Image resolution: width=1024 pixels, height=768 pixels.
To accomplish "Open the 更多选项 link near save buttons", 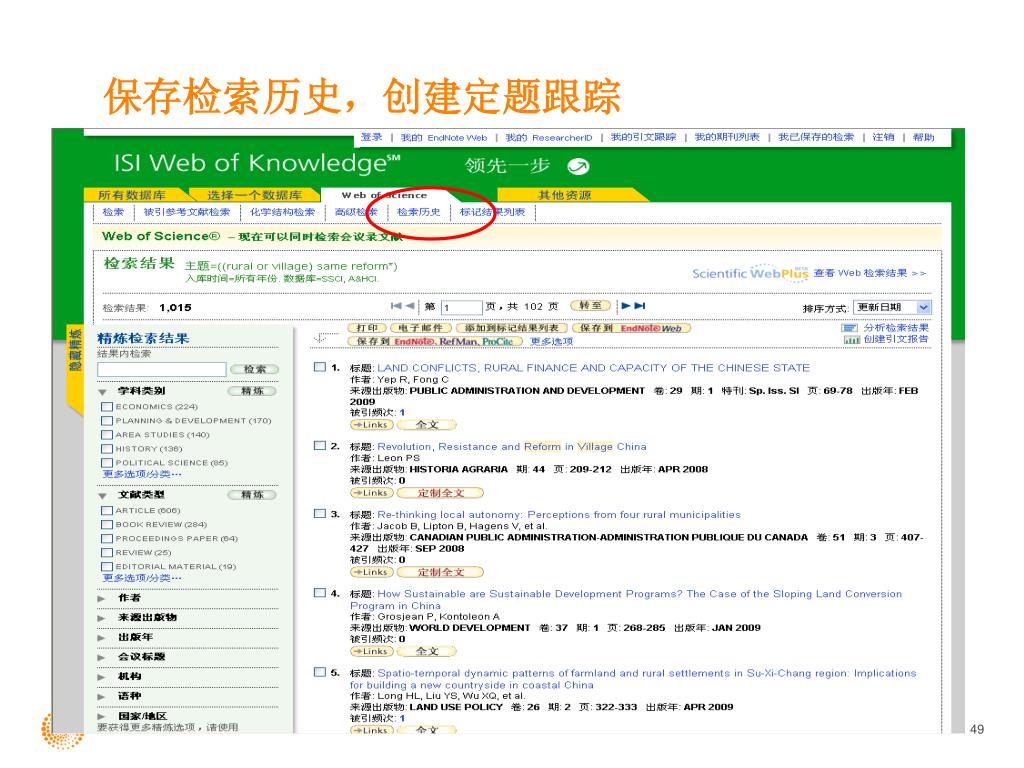I will pyautogui.click(x=551, y=341).
